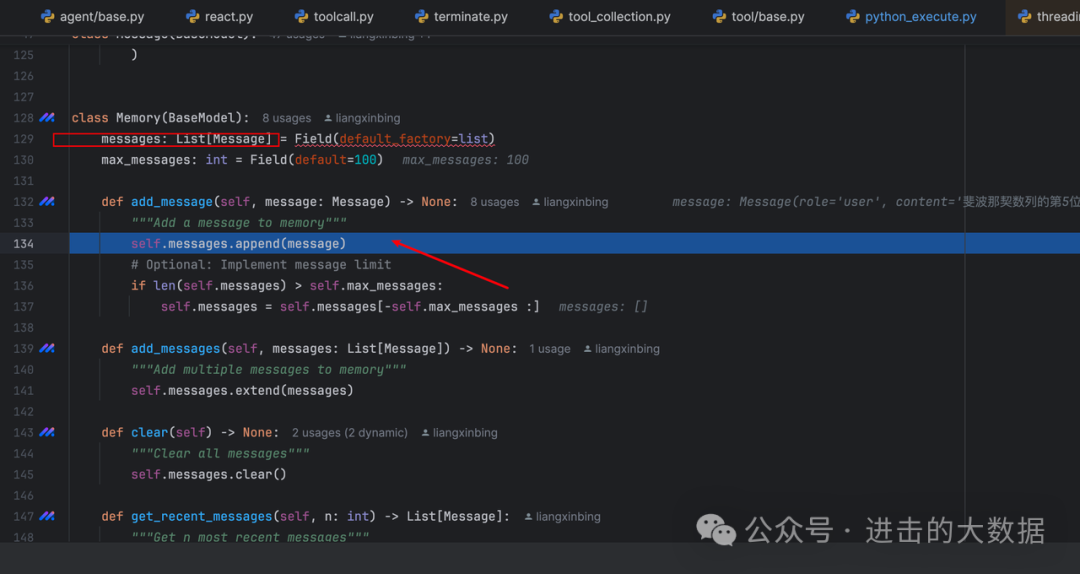
Task: Click line number 141 in the gutter
Action: click(x=23, y=391)
